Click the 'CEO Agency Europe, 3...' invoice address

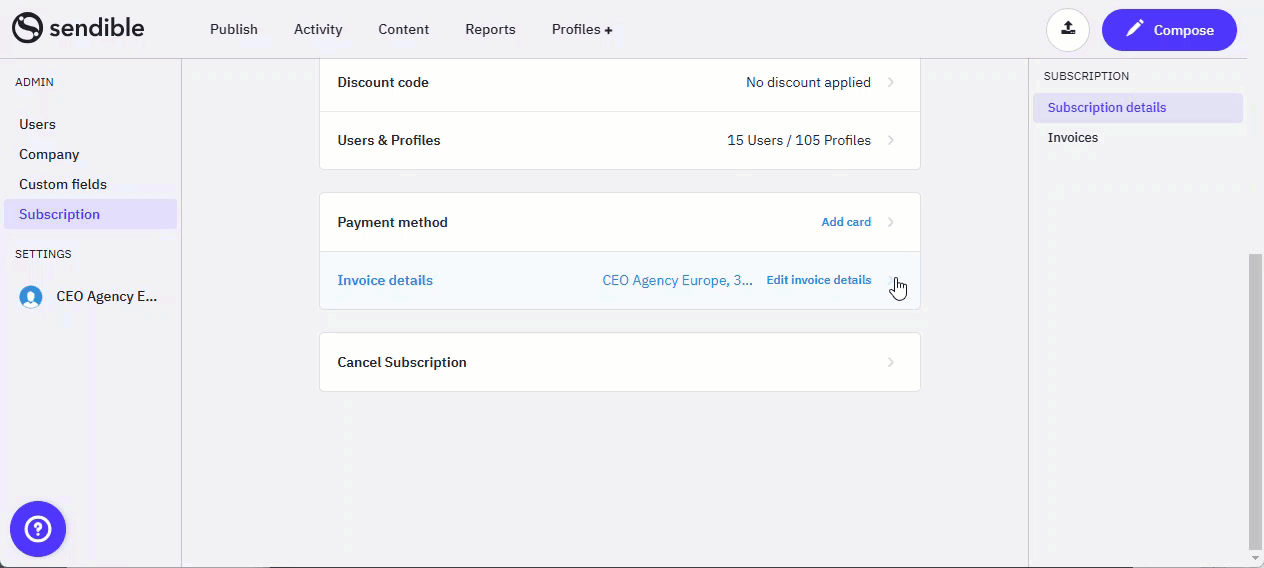(678, 280)
